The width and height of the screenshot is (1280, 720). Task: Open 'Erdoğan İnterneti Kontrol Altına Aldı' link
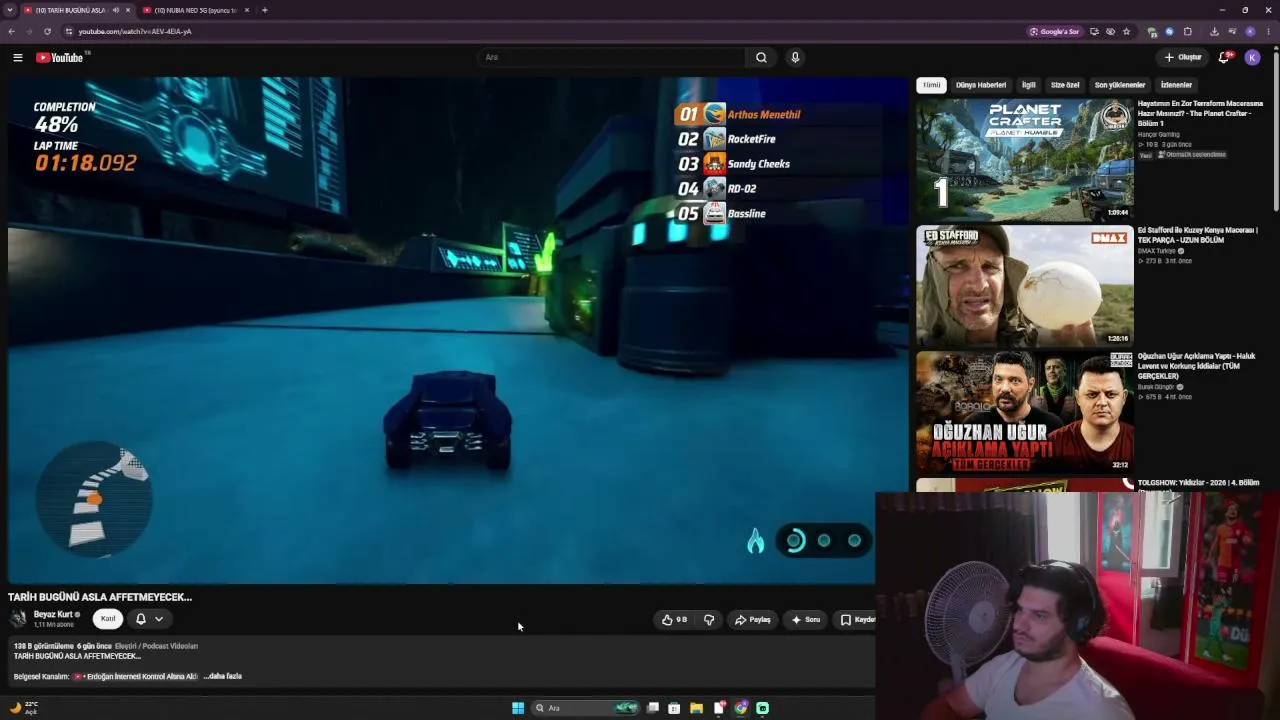point(136,677)
